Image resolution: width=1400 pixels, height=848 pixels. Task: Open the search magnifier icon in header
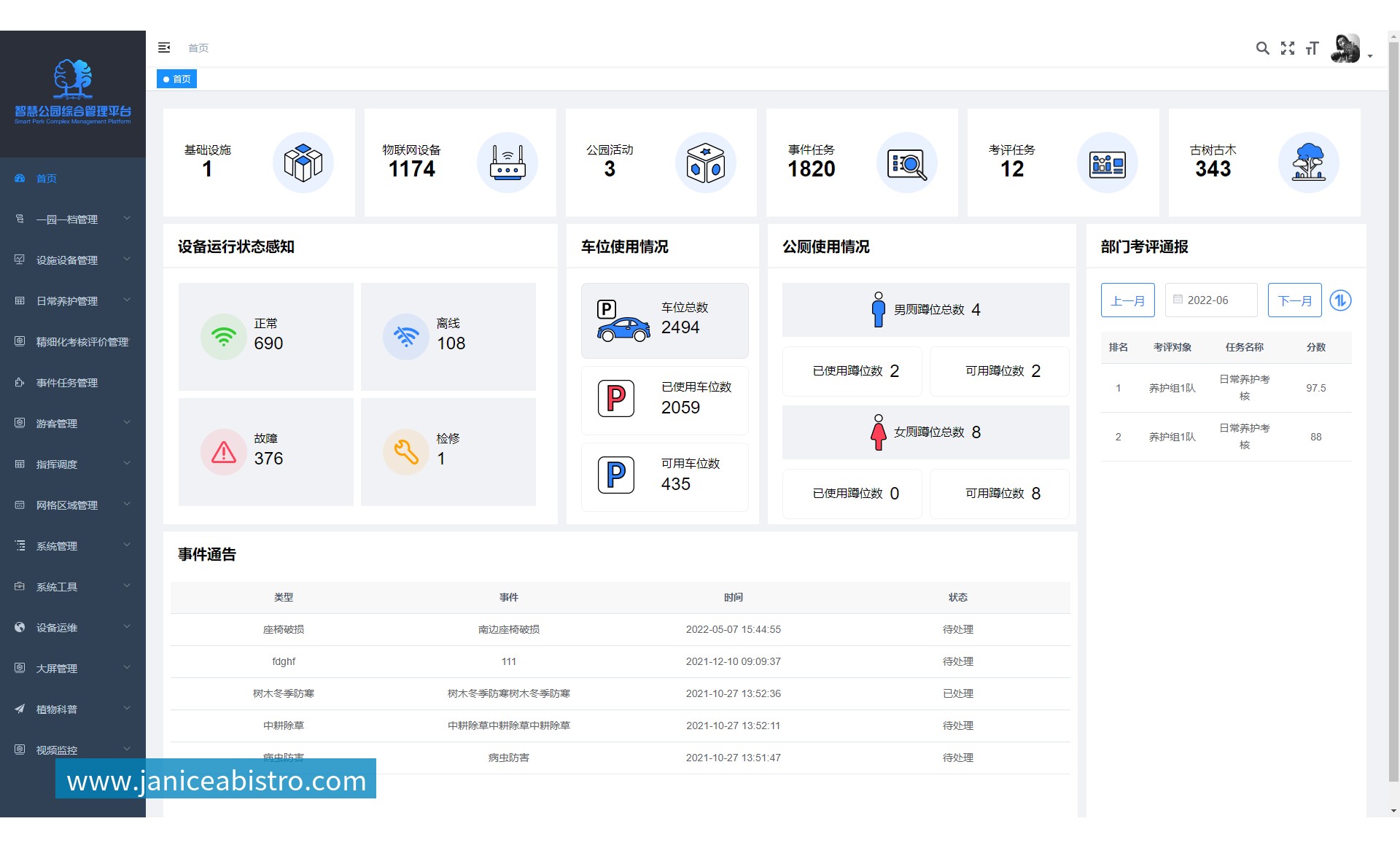point(1262,48)
